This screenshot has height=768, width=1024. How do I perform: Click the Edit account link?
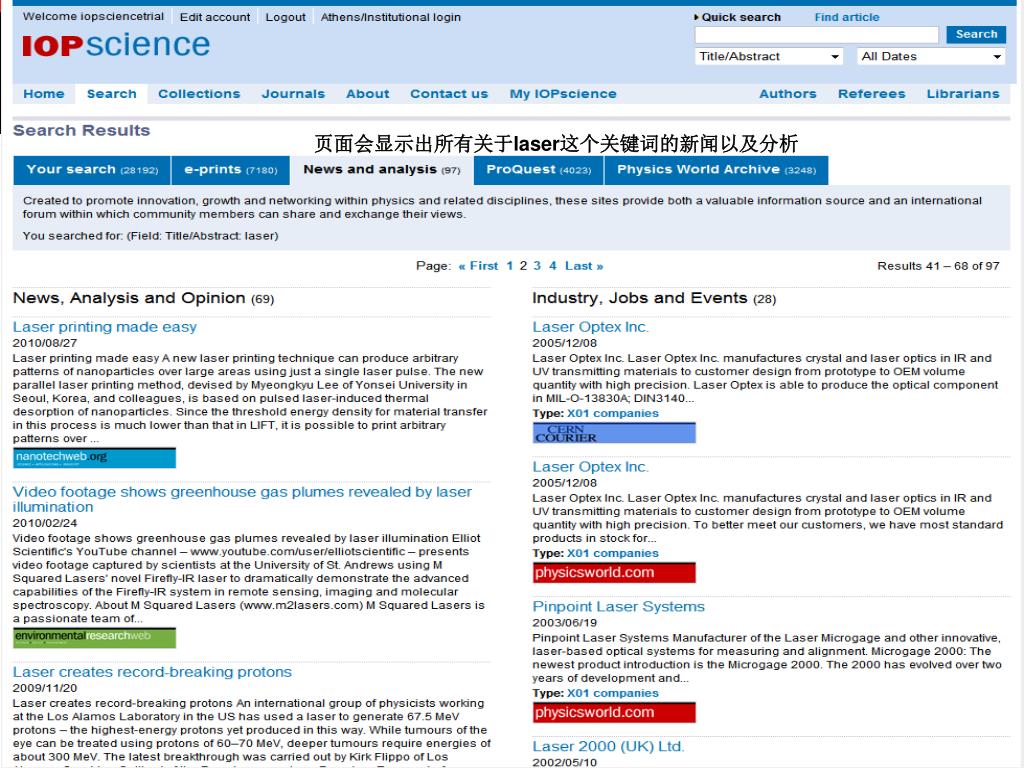215,17
